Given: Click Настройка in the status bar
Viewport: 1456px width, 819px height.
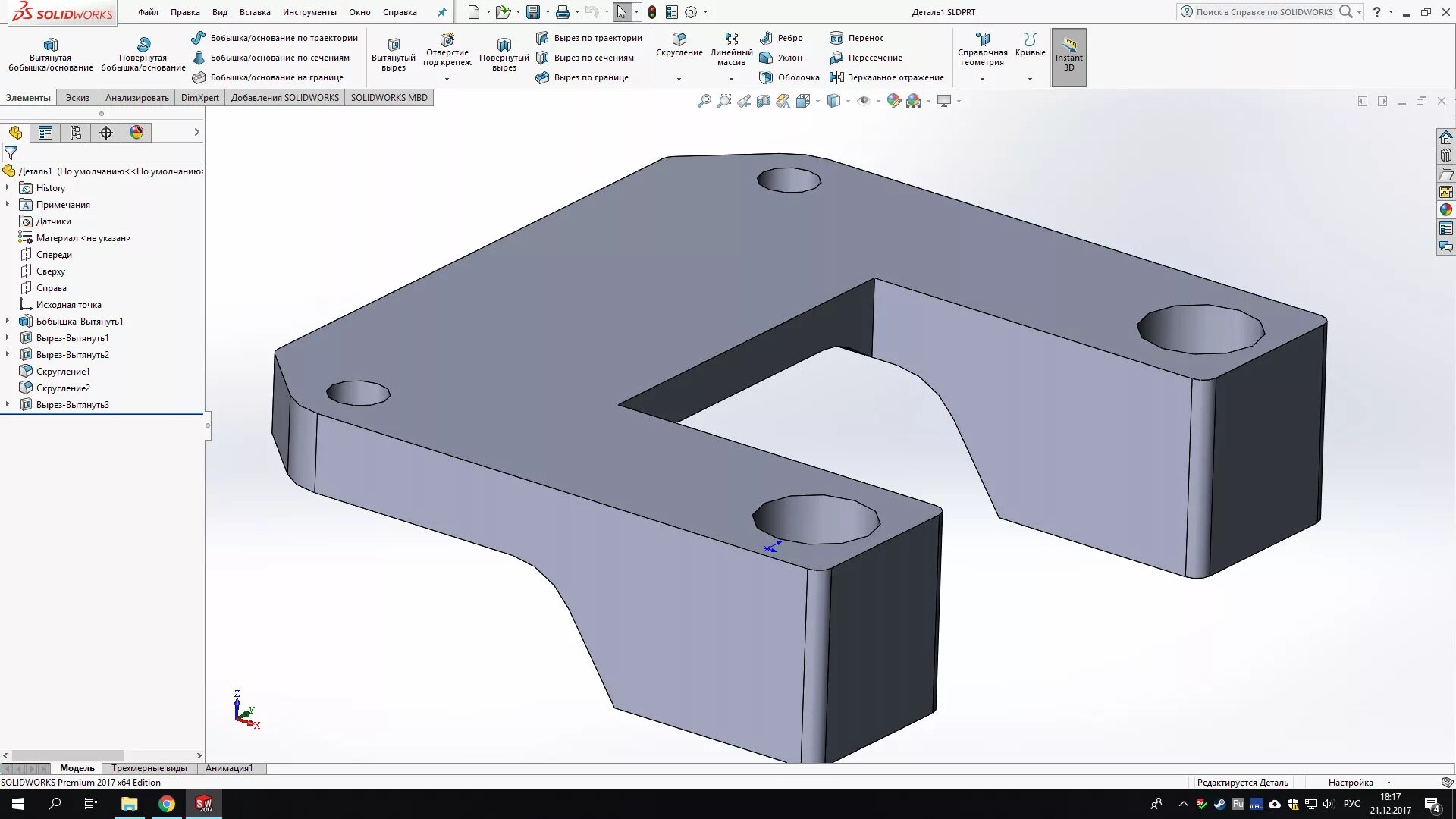Looking at the screenshot, I should [1351, 783].
